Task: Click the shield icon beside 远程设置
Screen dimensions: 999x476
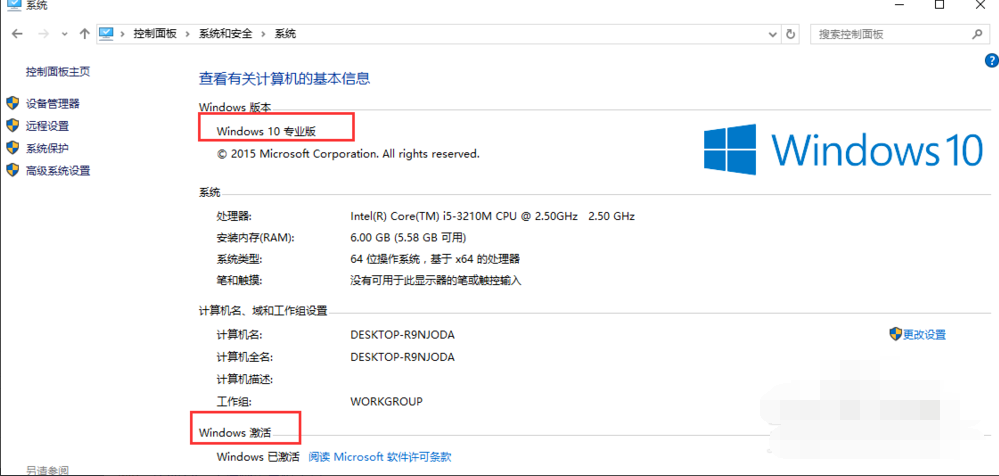Action: (x=12, y=126)
